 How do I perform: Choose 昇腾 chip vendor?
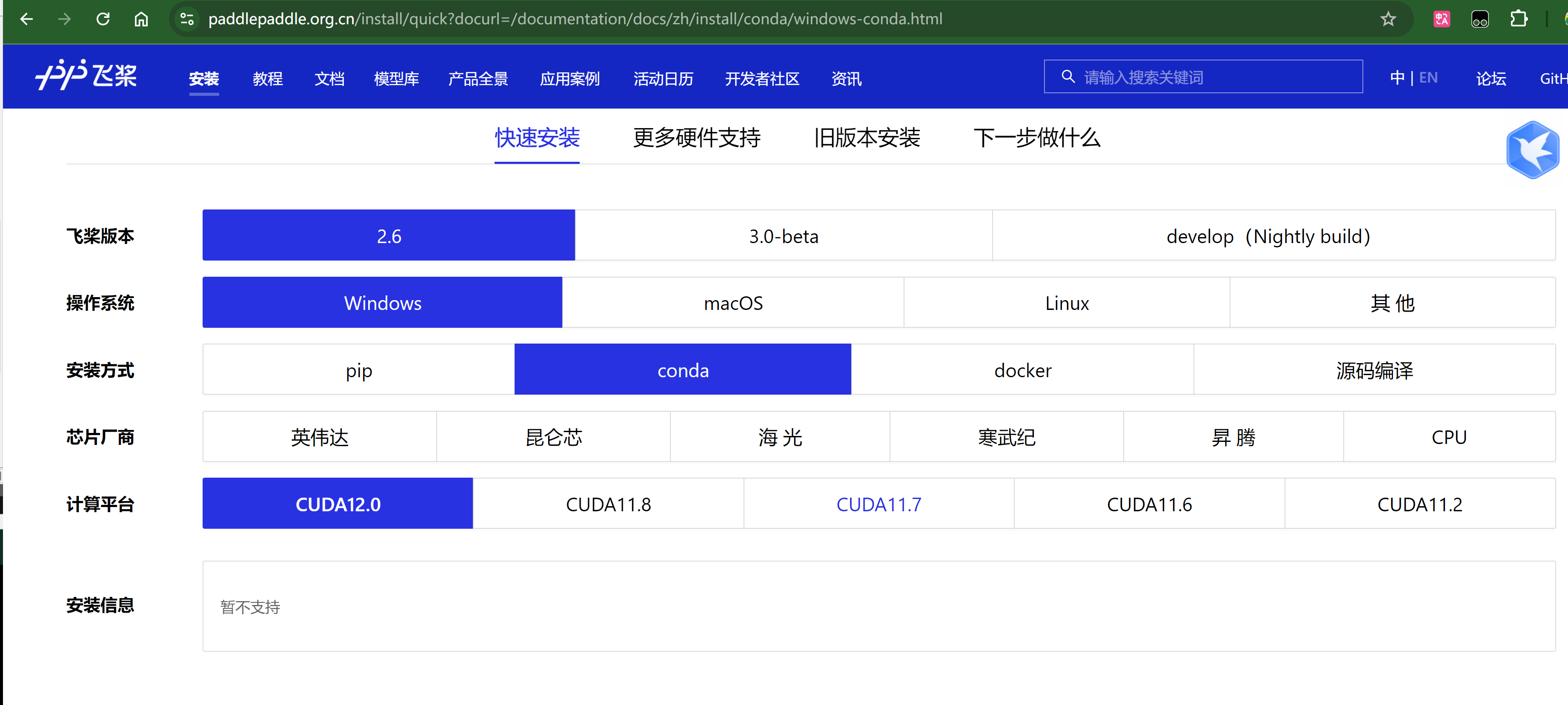pyautogui.click(x=1233, y=436)
